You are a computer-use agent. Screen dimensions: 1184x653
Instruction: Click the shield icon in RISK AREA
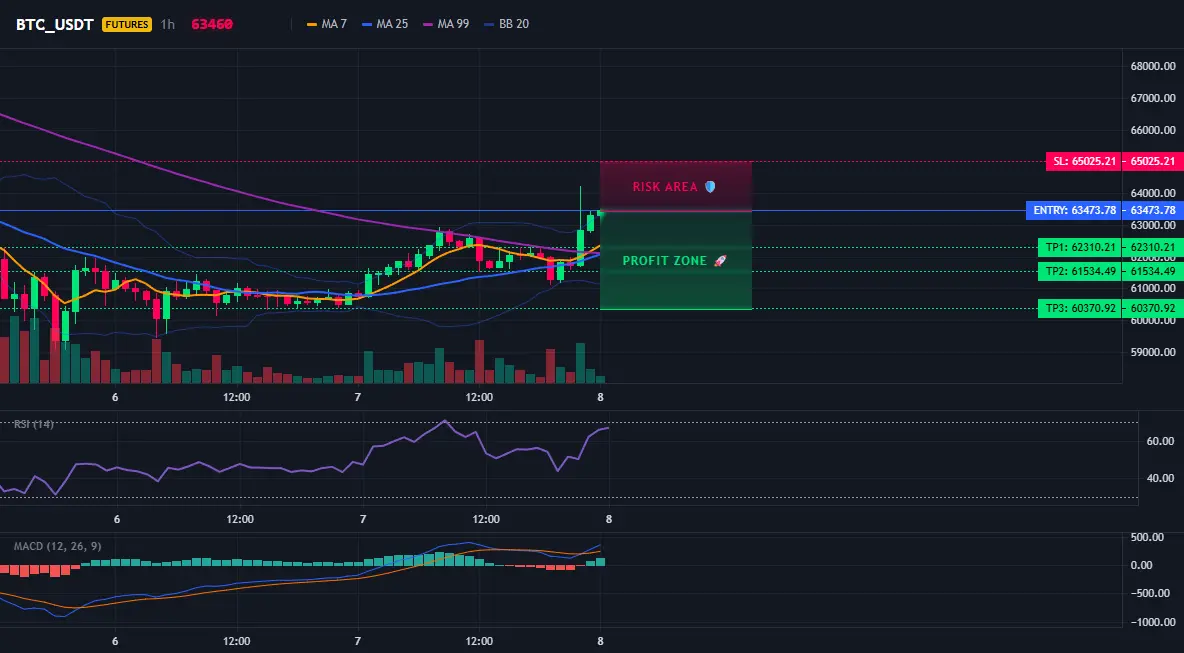pos(710,186)
